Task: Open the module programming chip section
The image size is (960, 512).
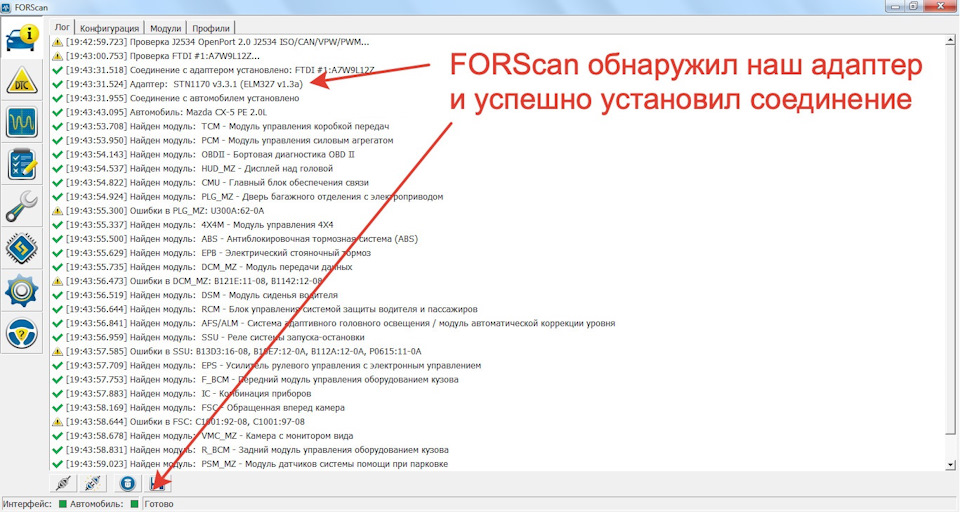Action: (22, 249)
